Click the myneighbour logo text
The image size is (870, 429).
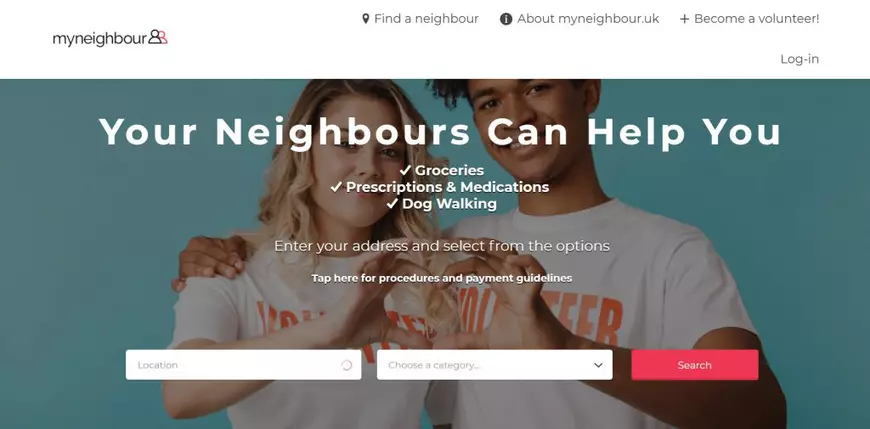(x=100, y=39)
